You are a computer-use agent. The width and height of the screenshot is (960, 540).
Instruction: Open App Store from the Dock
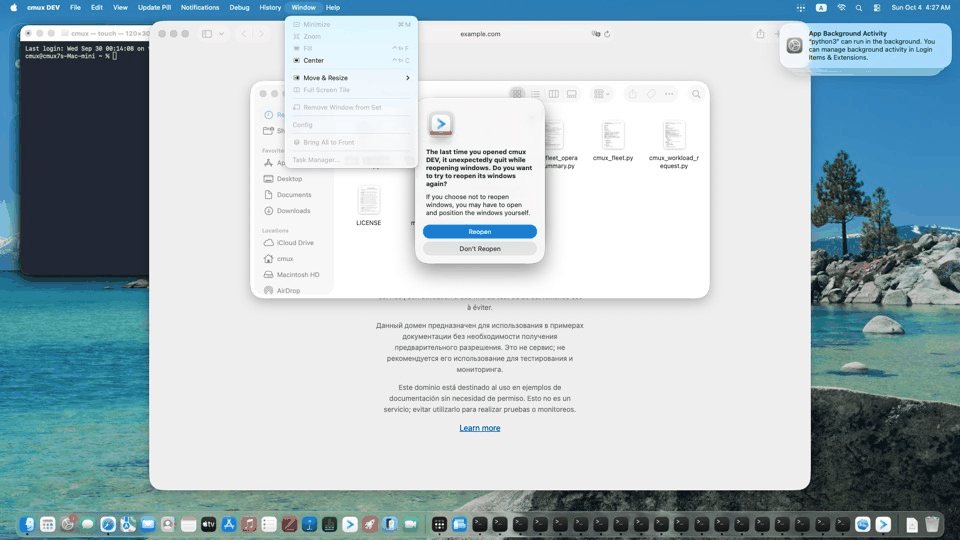pos(229,524)
